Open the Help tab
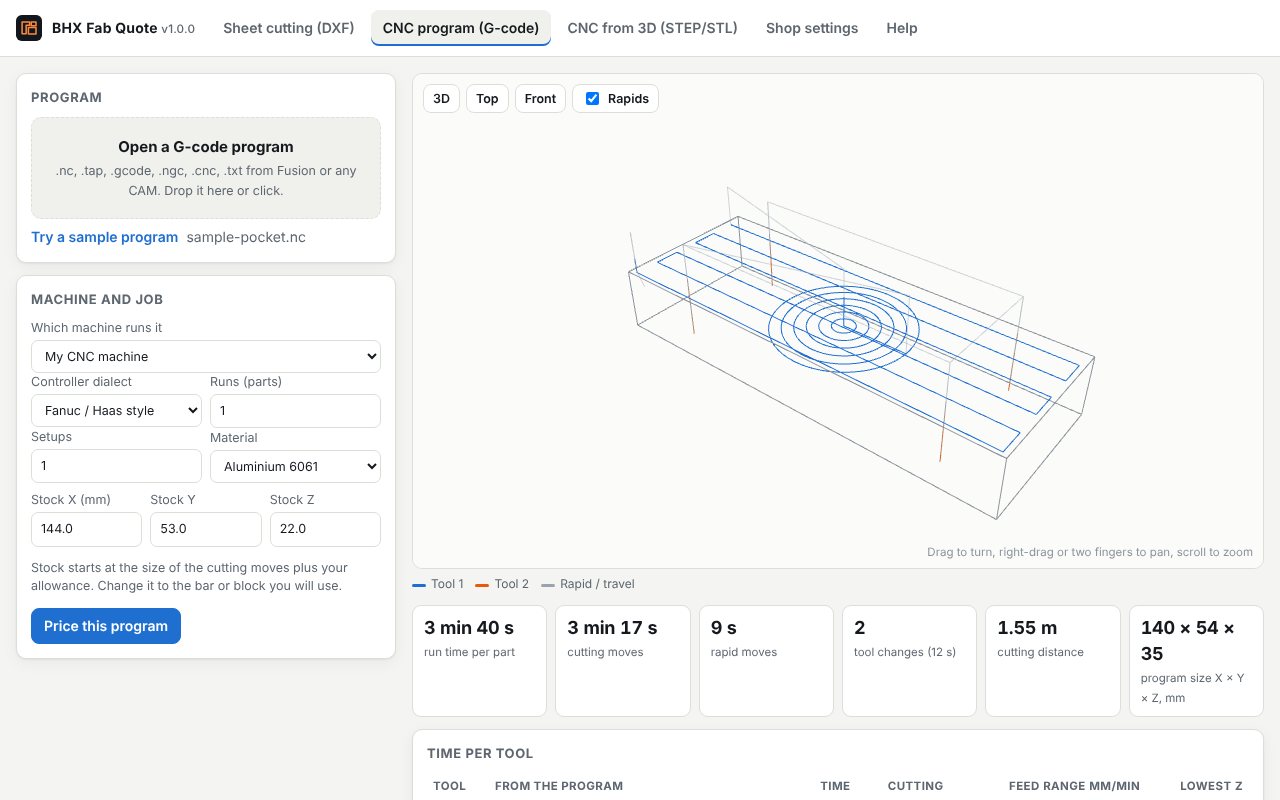1280x800 pixels. (902, 28)
